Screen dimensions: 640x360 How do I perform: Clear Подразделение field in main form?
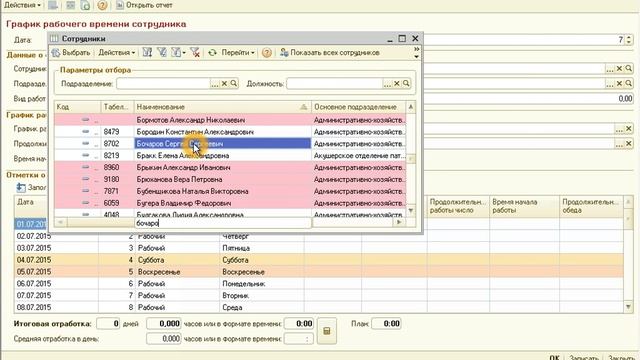[619, 84]
